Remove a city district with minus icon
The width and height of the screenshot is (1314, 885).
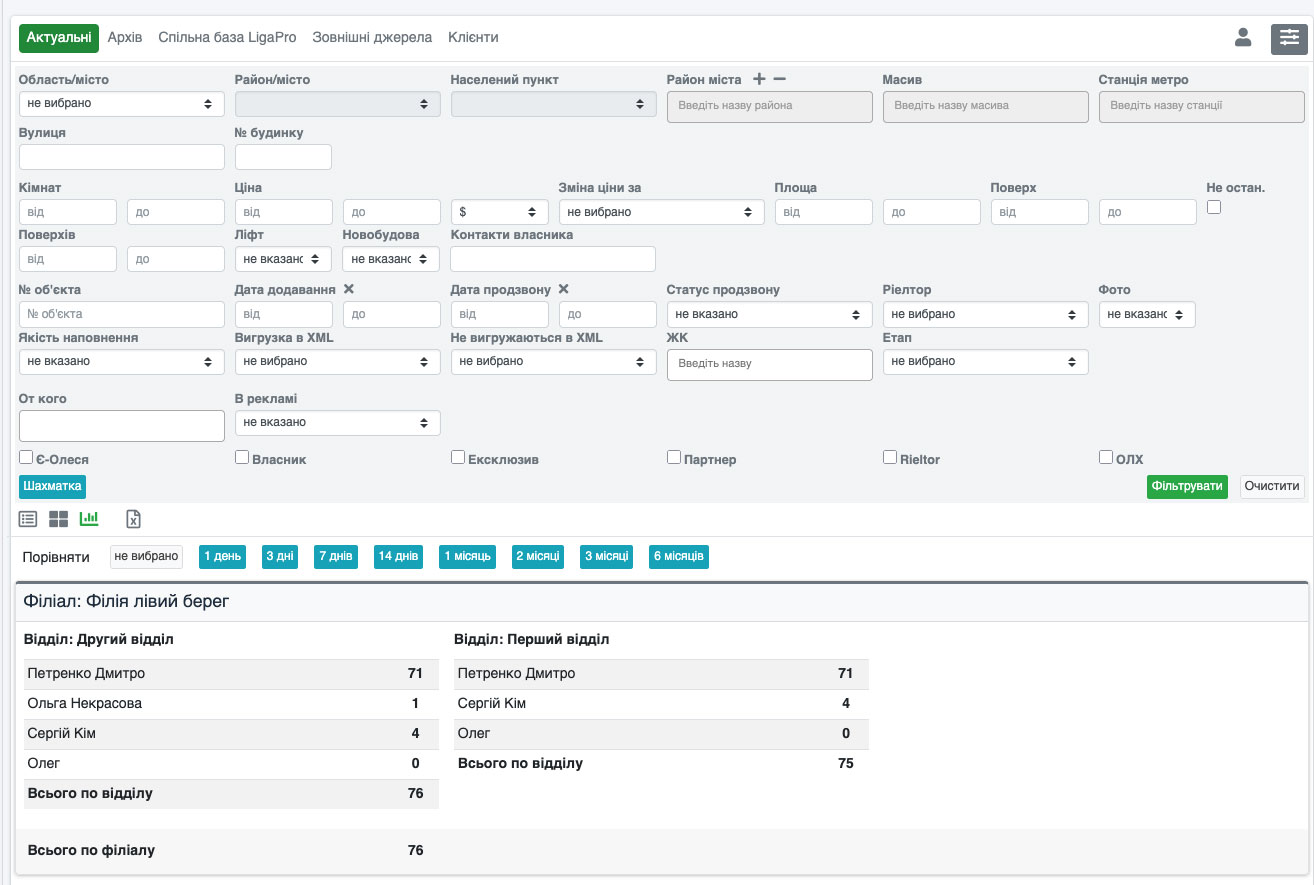pyautogui.click(x=780, y=79)
